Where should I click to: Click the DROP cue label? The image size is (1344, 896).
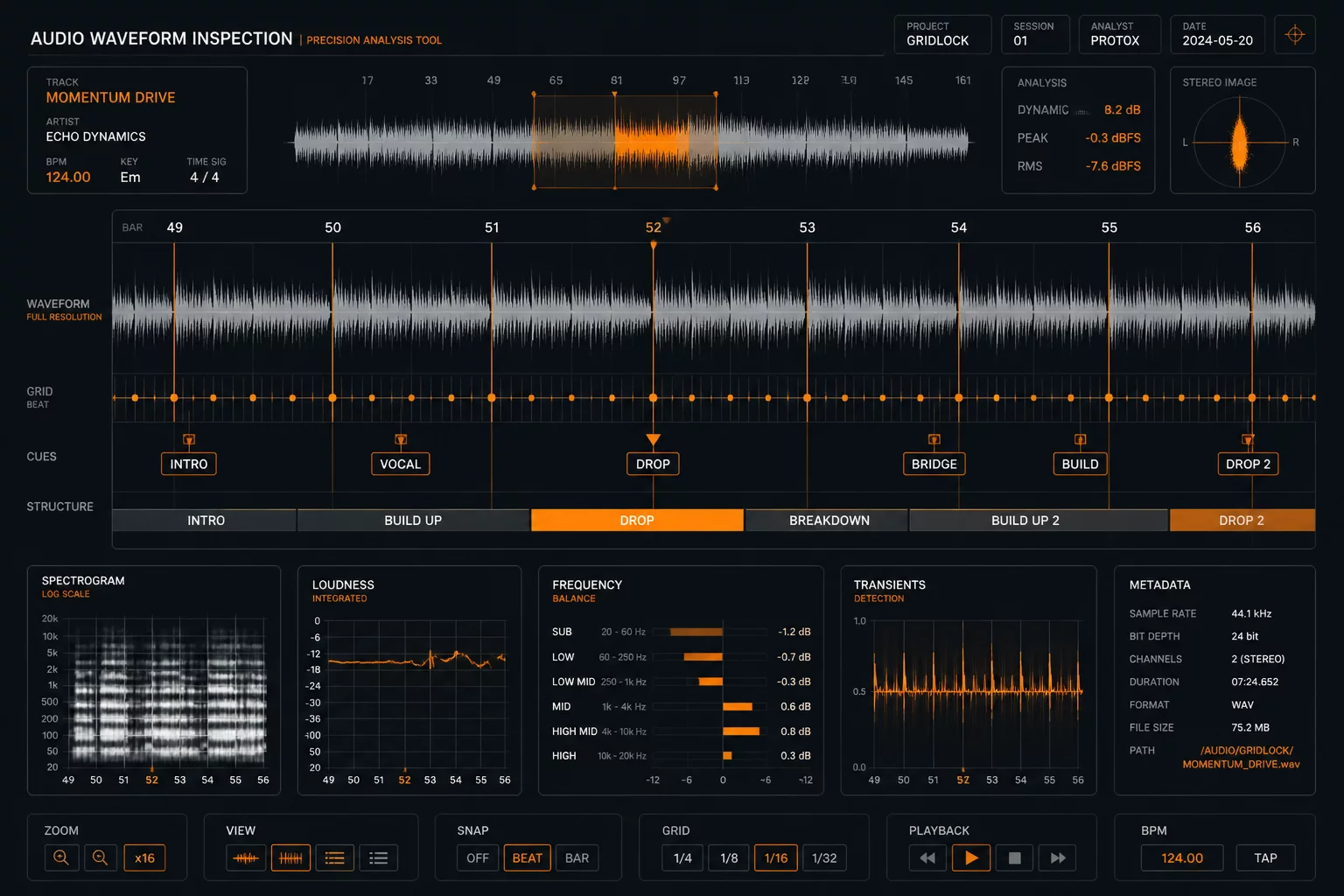coord(653,464)
